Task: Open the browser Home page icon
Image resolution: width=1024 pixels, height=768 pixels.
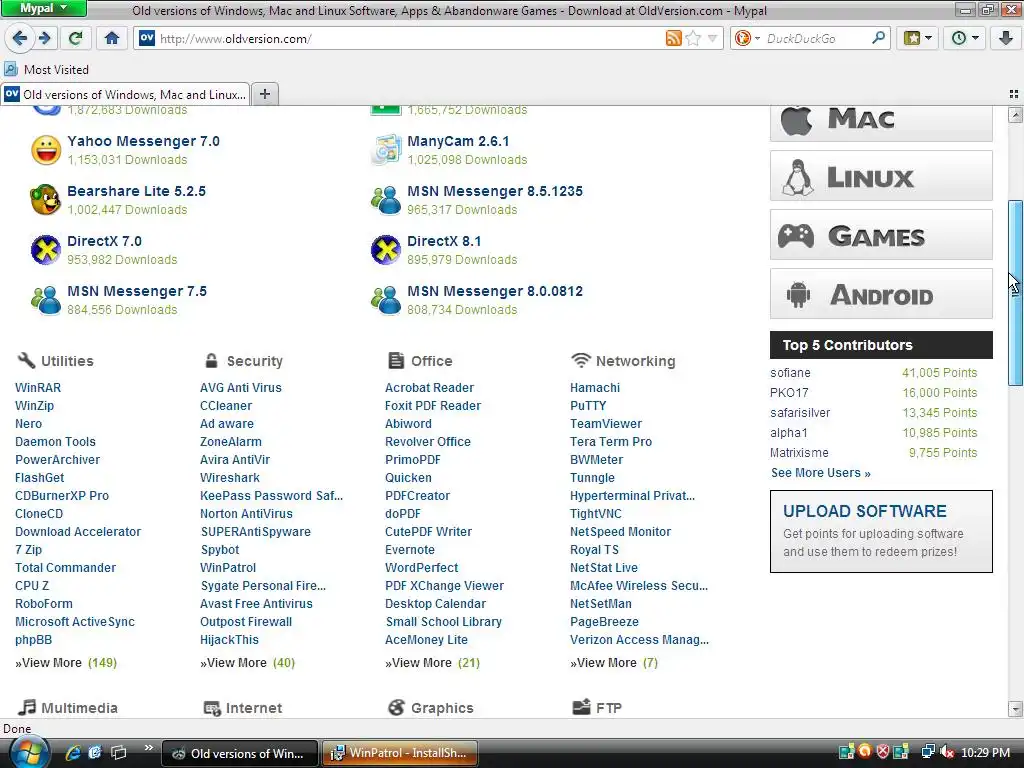Action: pyautogui.click(x=112, y=39)
